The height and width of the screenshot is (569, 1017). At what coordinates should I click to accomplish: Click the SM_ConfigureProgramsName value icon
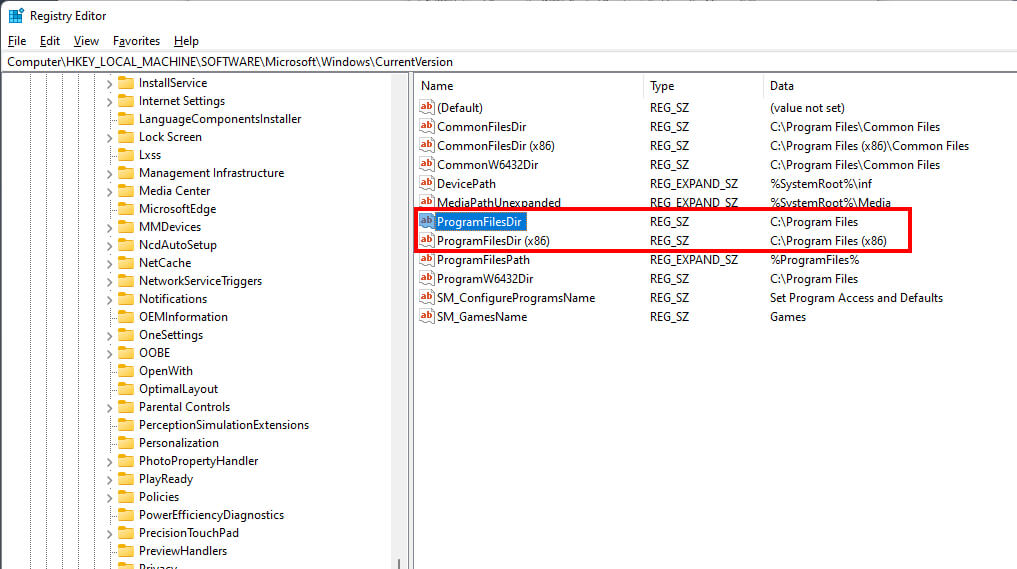coord(426,297)
